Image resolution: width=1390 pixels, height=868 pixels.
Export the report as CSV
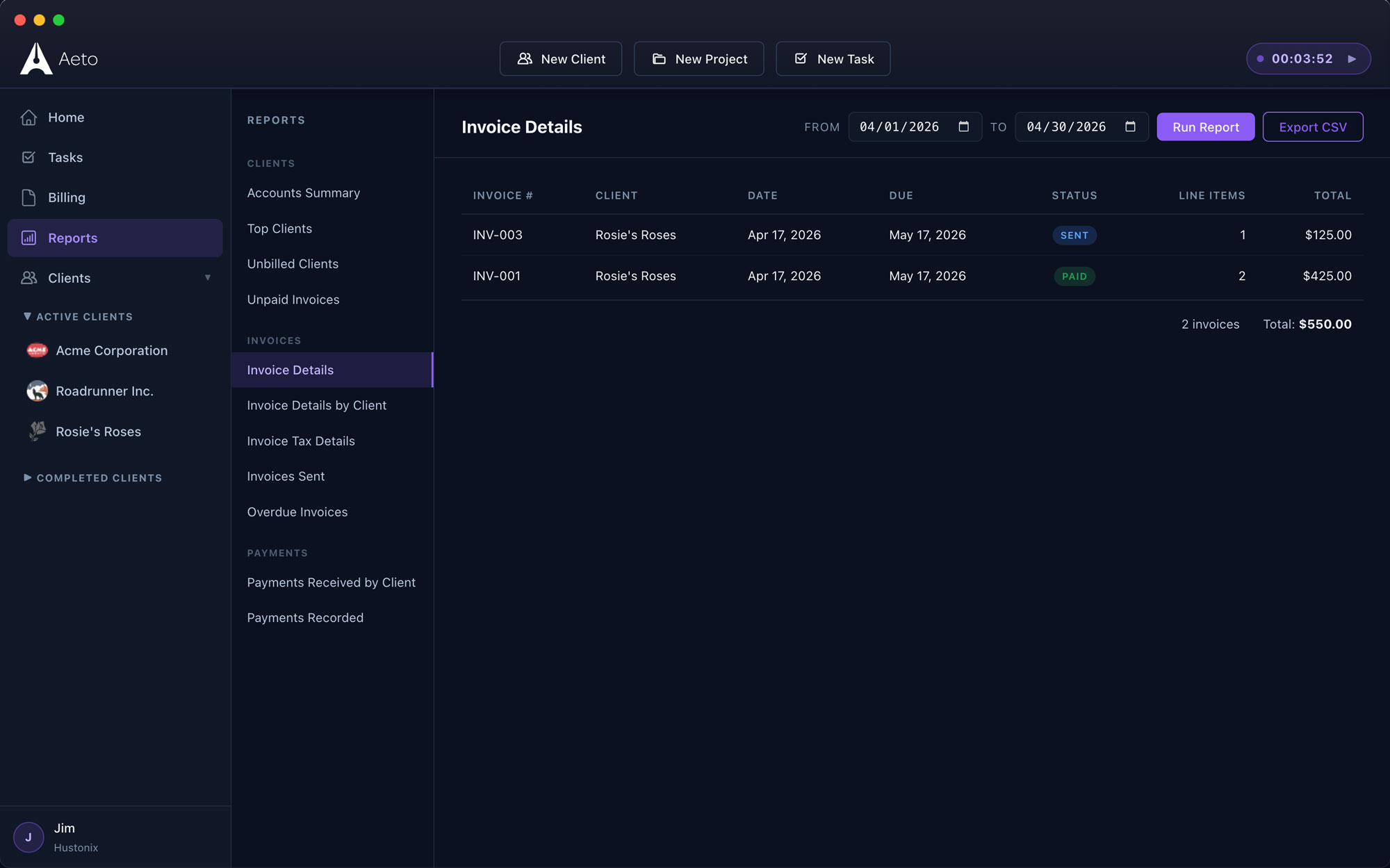[x=1313, y=126]
